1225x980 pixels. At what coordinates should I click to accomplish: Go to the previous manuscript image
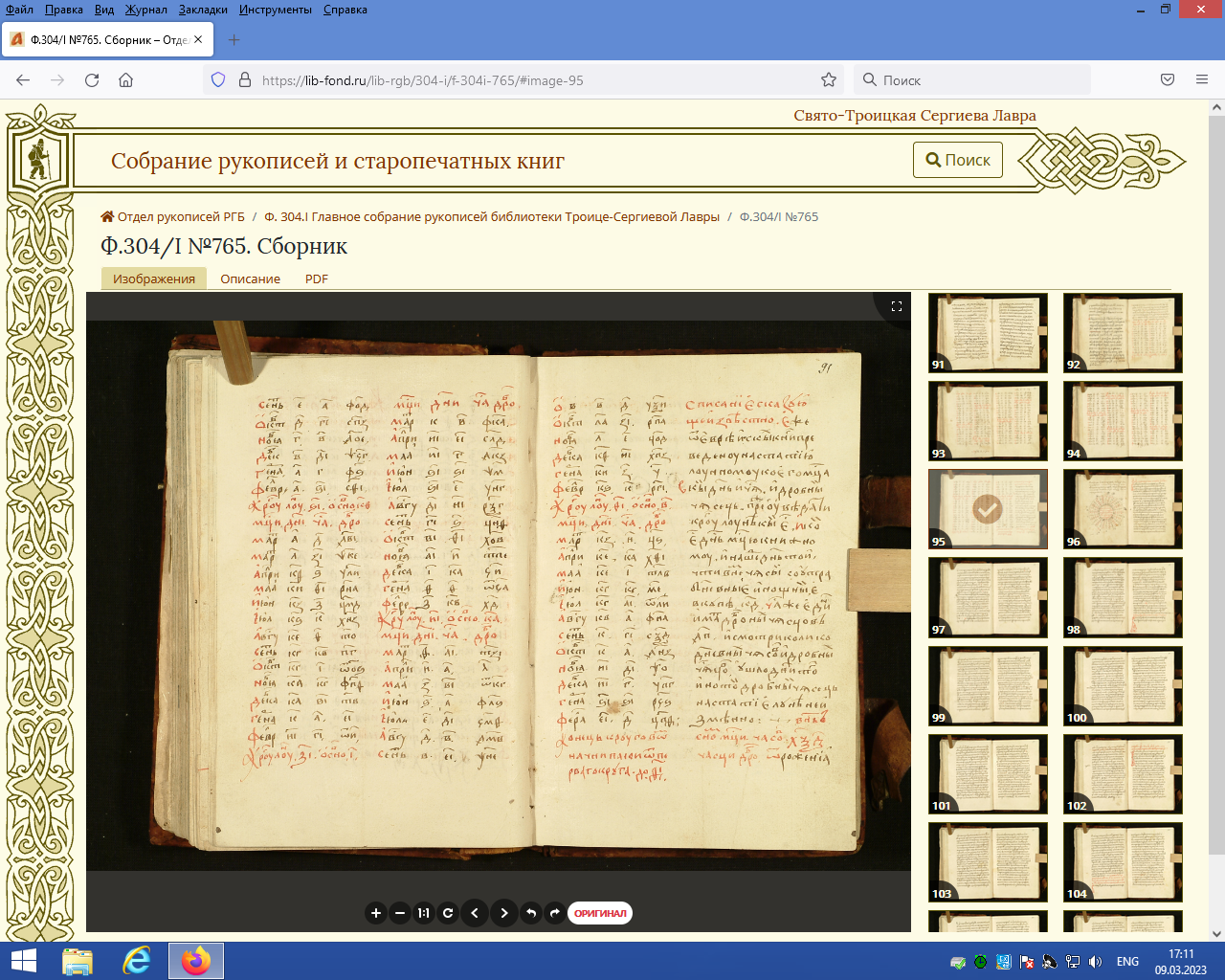click(475, 913)
